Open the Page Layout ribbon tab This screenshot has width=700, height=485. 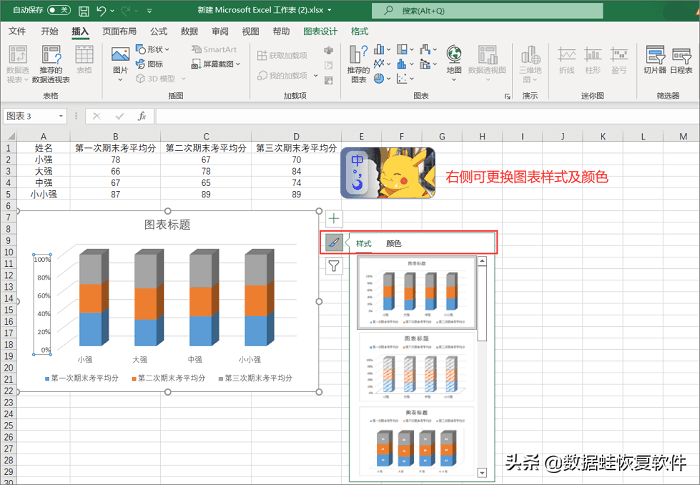pos(119,31)
